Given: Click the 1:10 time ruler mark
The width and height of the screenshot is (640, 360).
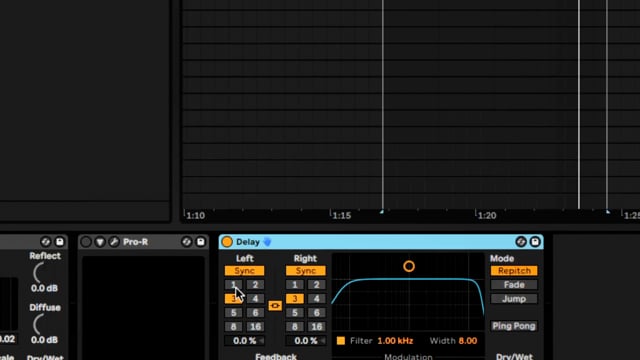Looking at the screenshot, I should click(195, 216).
